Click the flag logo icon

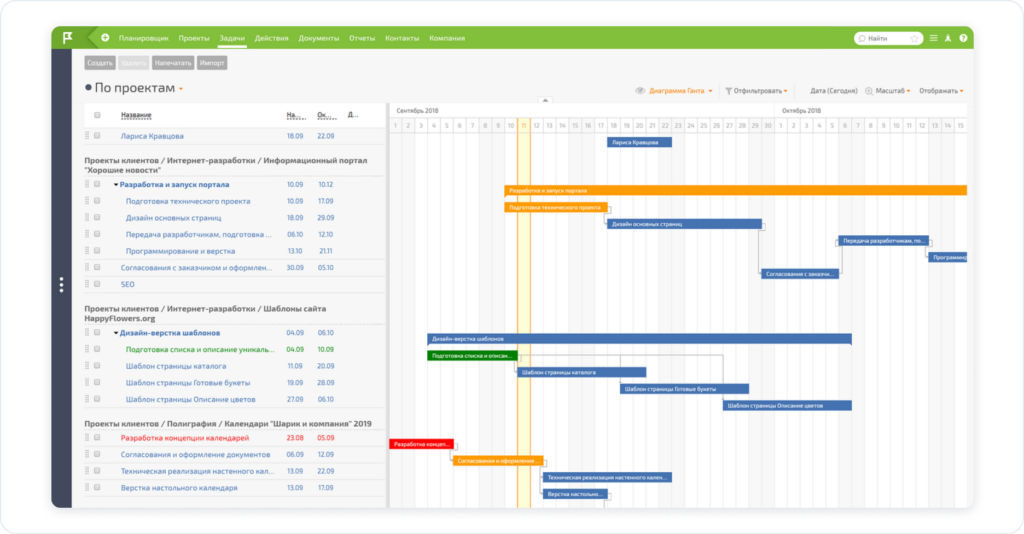point(68,38)
